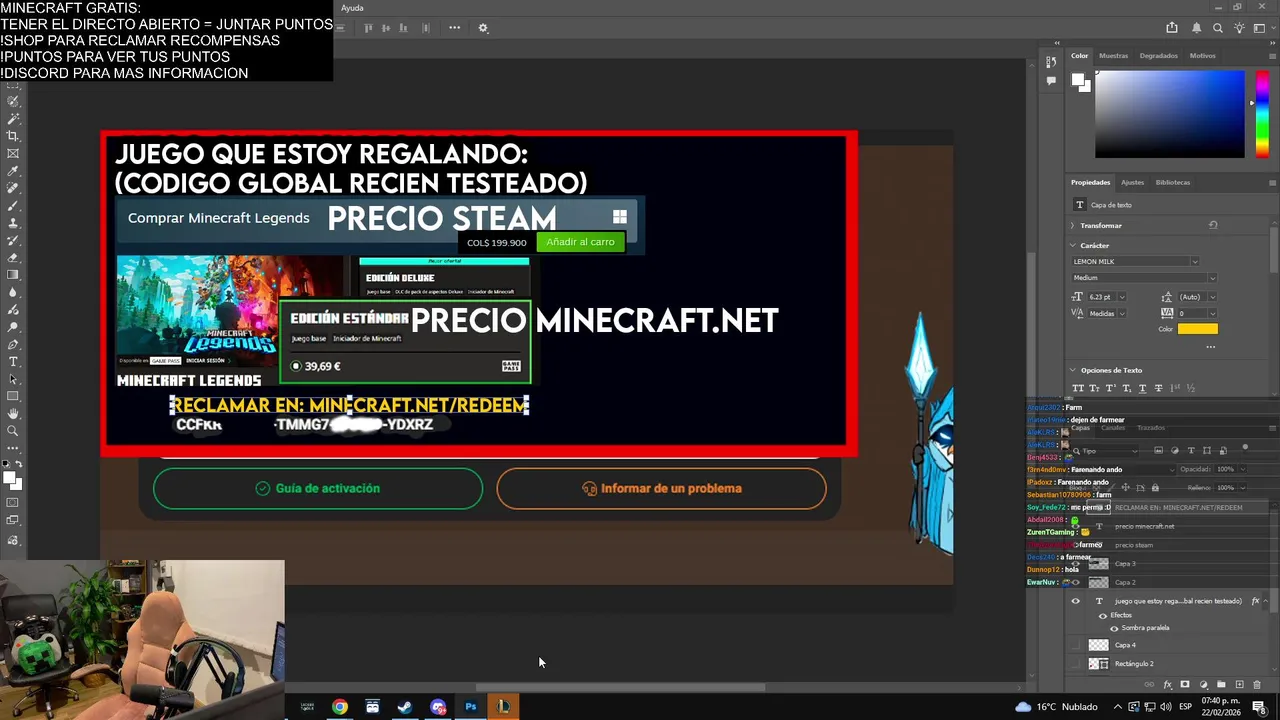
Task: Open the Comments panel icon
Action: pyautogui.click(x=1051, y=81)
